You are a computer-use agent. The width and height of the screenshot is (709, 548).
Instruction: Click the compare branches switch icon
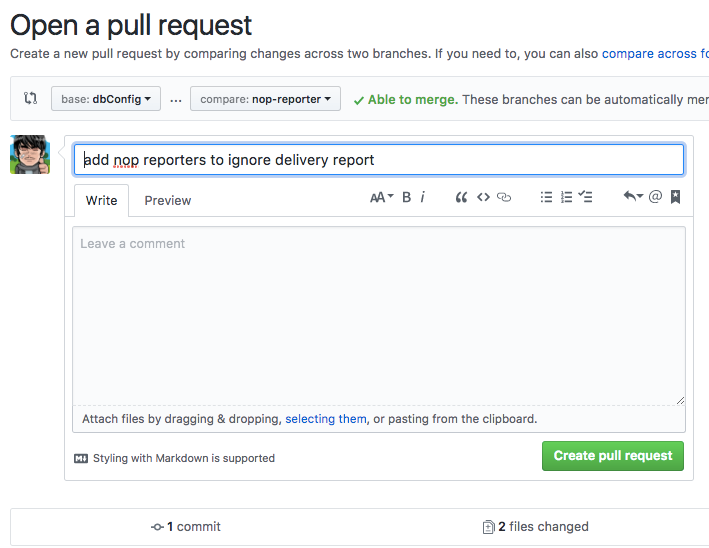coord(30,98)
